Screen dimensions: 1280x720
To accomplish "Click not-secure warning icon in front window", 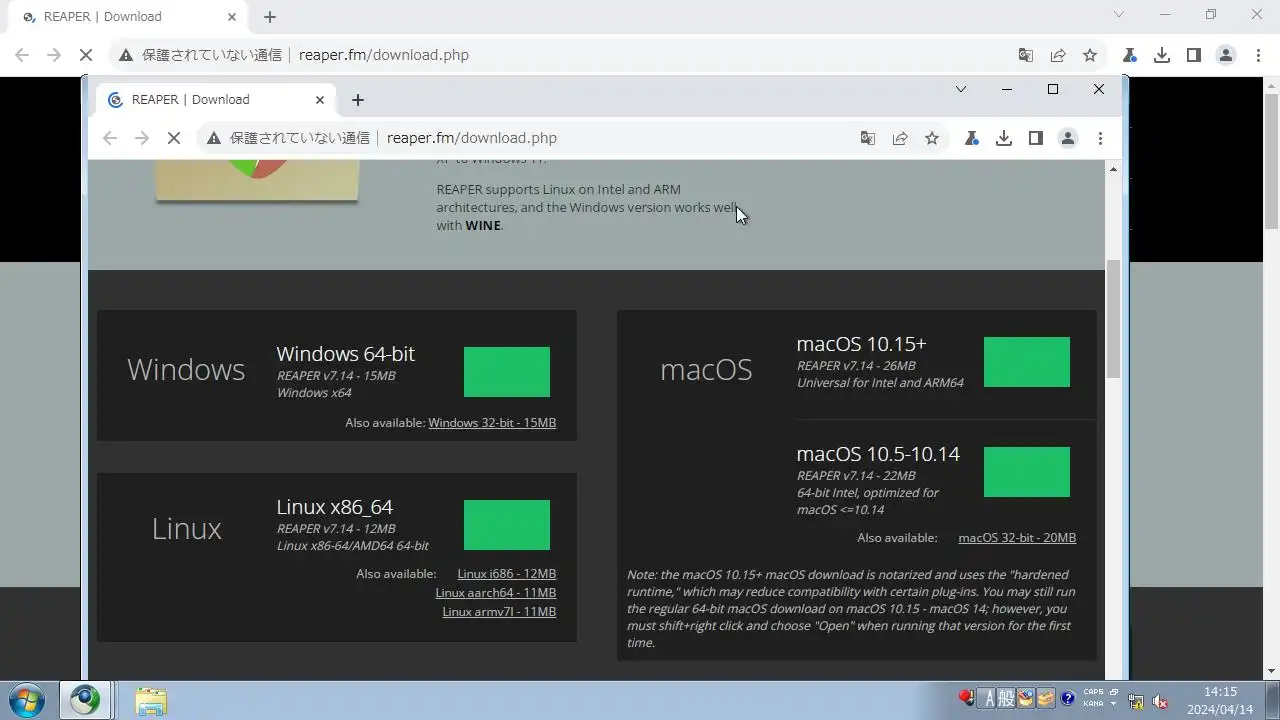I will click(x=214, y=138).
